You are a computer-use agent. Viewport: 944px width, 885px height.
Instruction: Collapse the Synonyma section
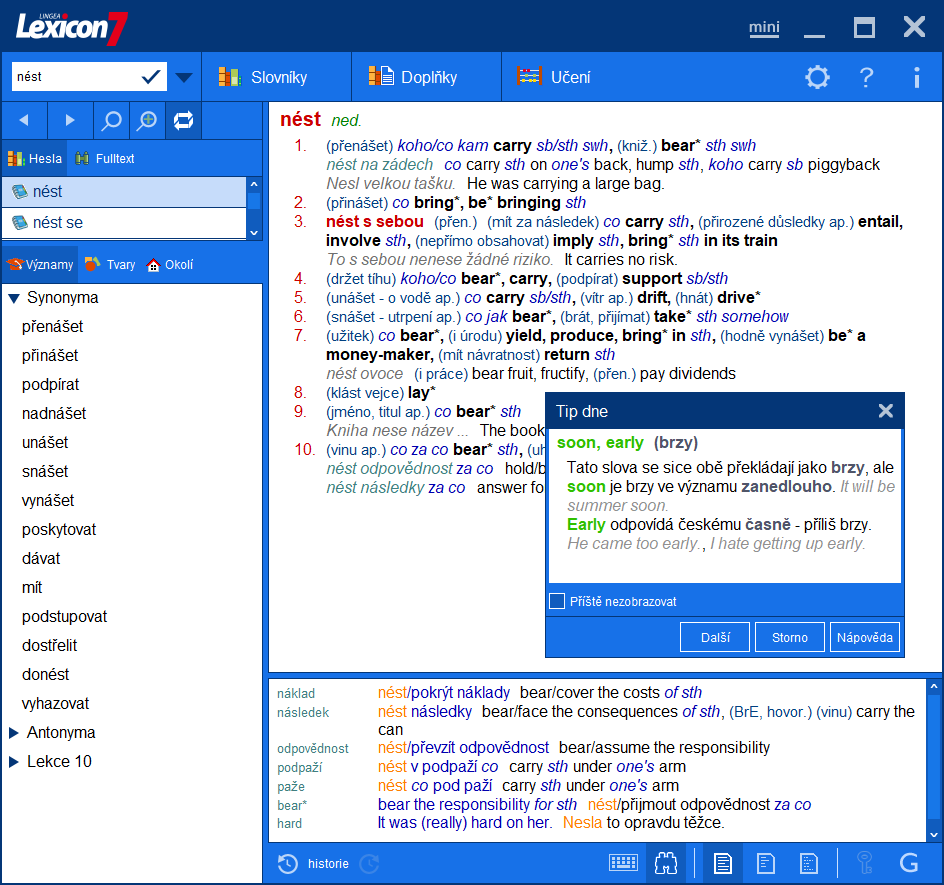click(x=14, y=297)
